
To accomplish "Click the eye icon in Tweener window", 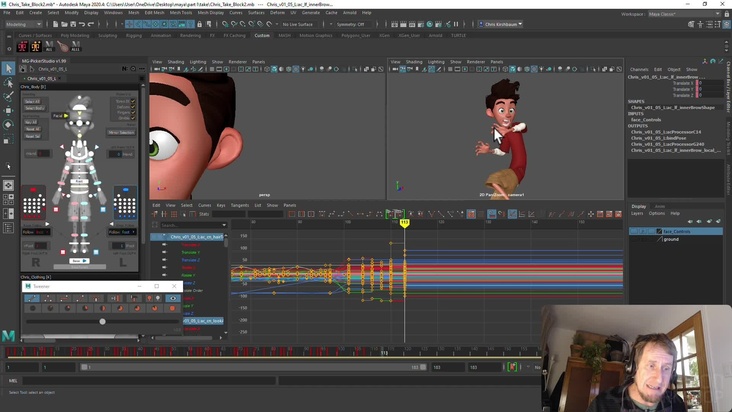I will (x=173, y=298).
